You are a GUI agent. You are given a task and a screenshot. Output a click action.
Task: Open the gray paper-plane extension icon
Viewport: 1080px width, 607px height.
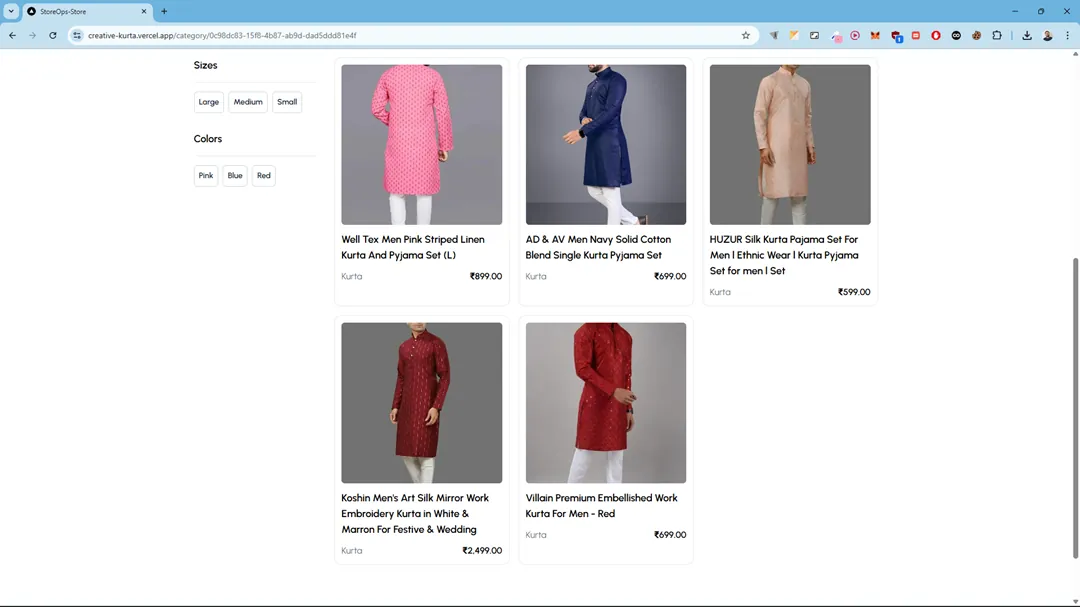(x=774, y=35)
